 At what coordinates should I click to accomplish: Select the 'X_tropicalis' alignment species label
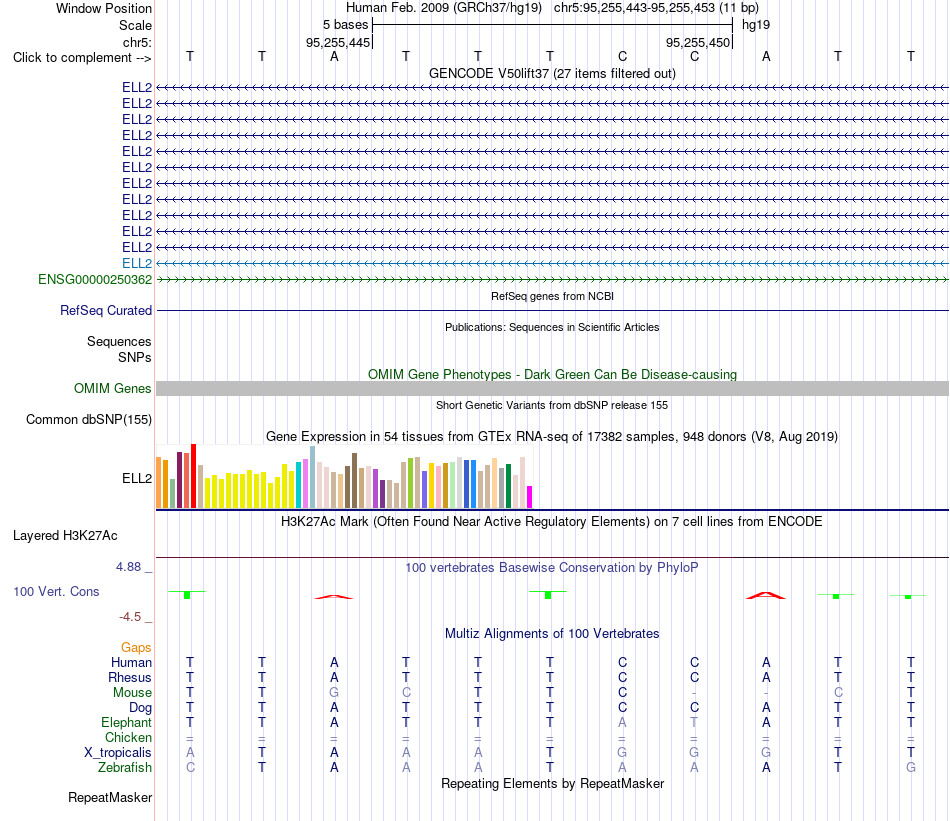click(x=118, y=753)
